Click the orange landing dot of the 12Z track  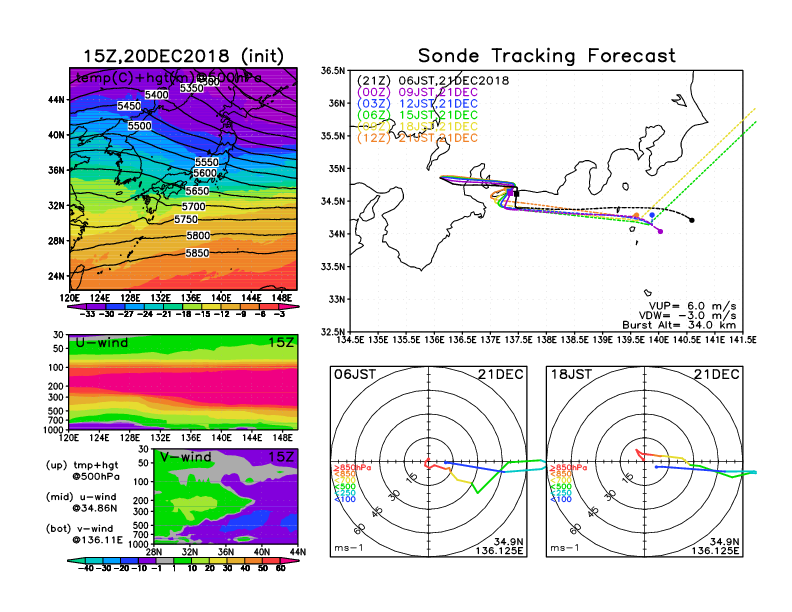coord(636,216)
